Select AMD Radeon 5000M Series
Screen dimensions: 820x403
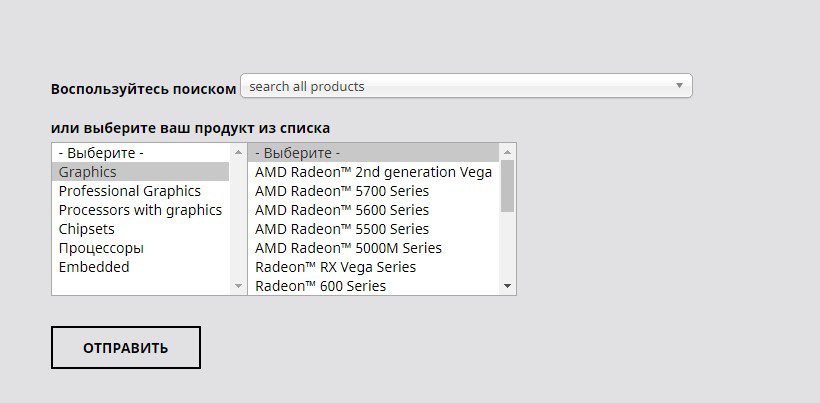[x=373, y=248]
